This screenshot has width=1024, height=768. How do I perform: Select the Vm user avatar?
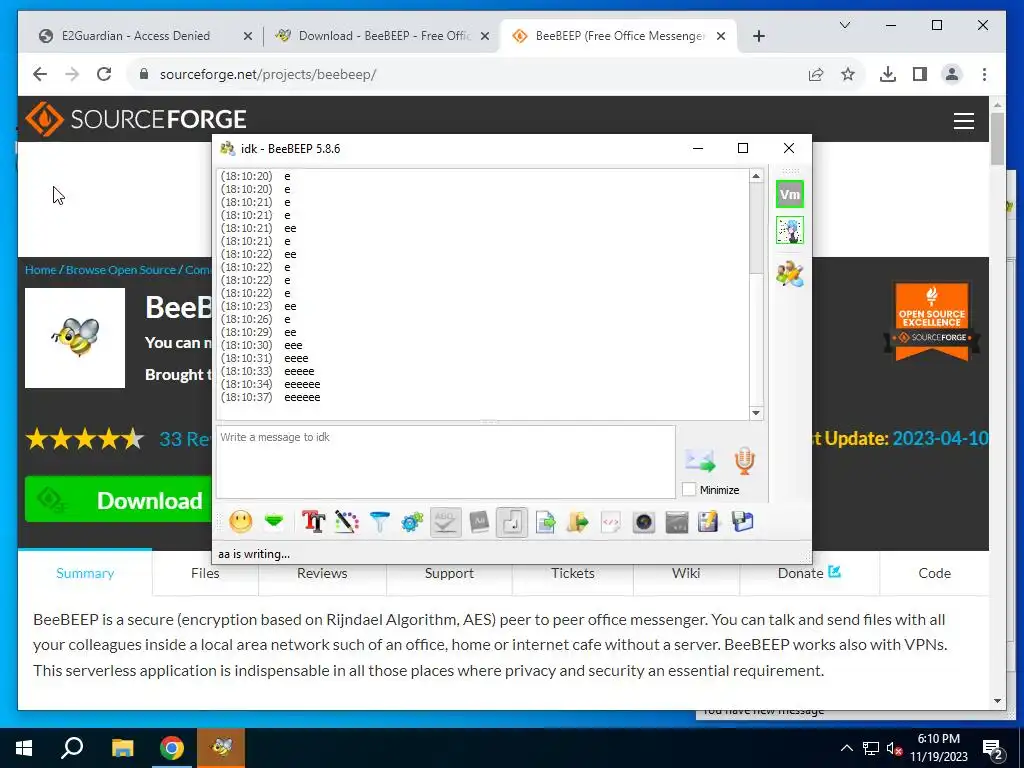tap(790, 195)
